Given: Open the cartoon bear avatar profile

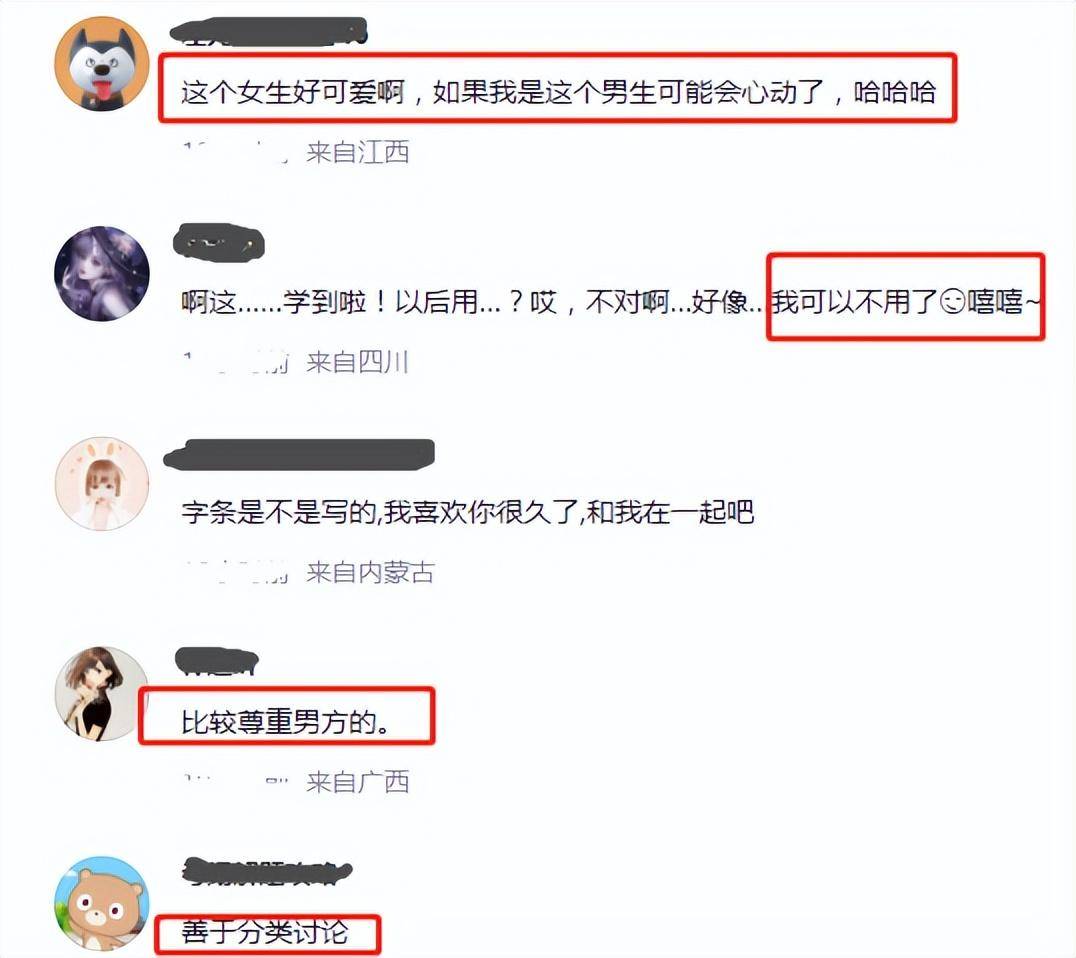Looking at the screenshot, I should [102, 903].
